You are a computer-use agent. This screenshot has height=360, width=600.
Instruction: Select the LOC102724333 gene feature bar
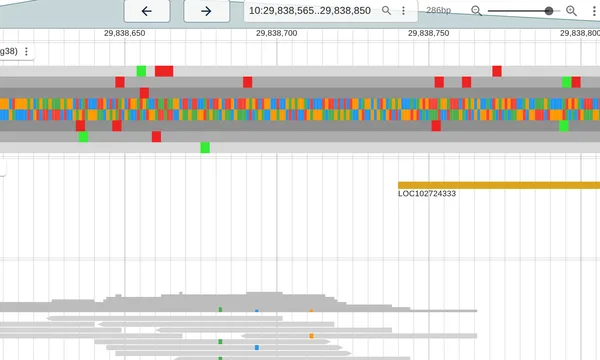(x=499, y=186)
